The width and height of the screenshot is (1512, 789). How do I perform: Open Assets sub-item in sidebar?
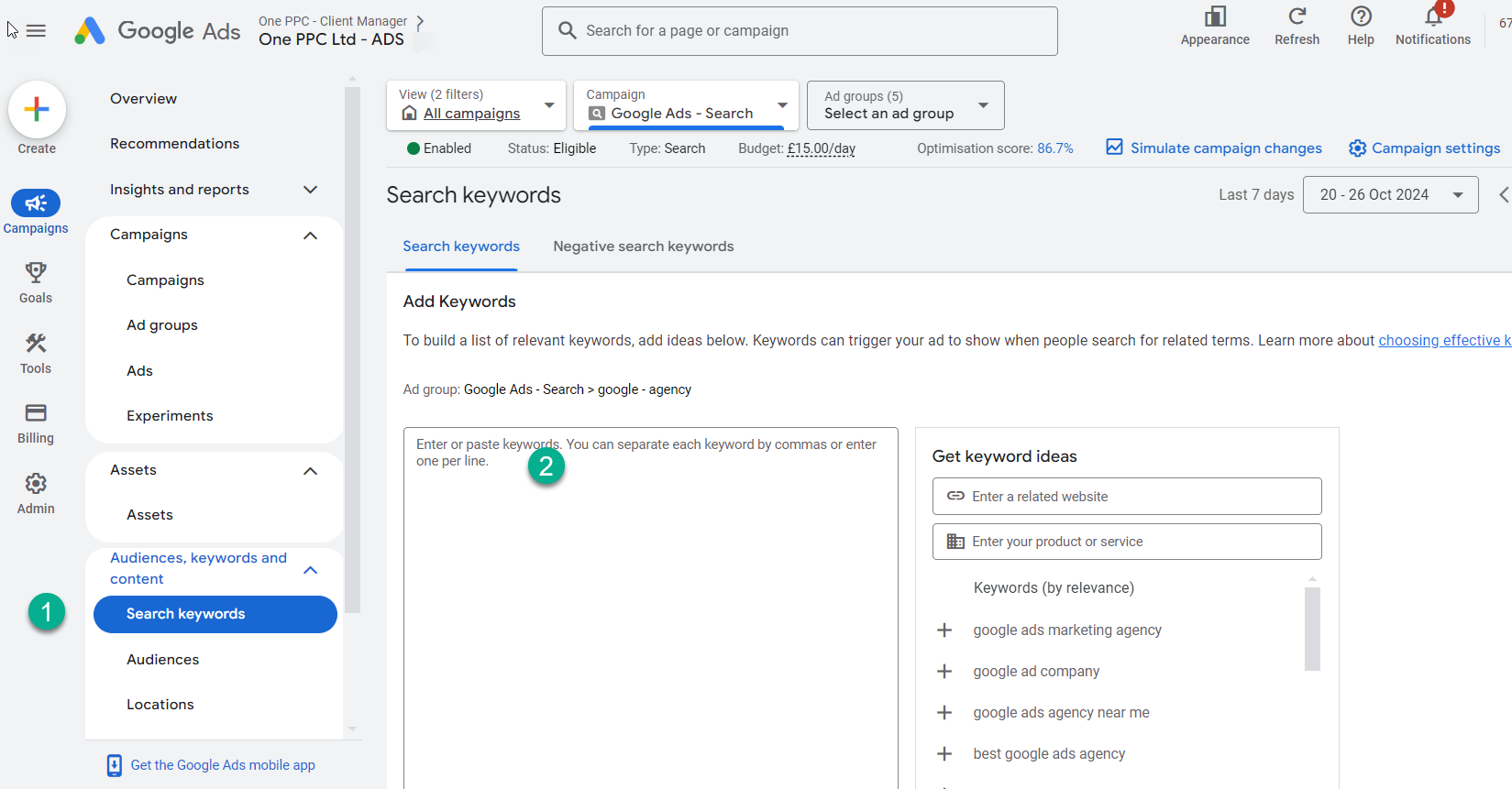150,515
